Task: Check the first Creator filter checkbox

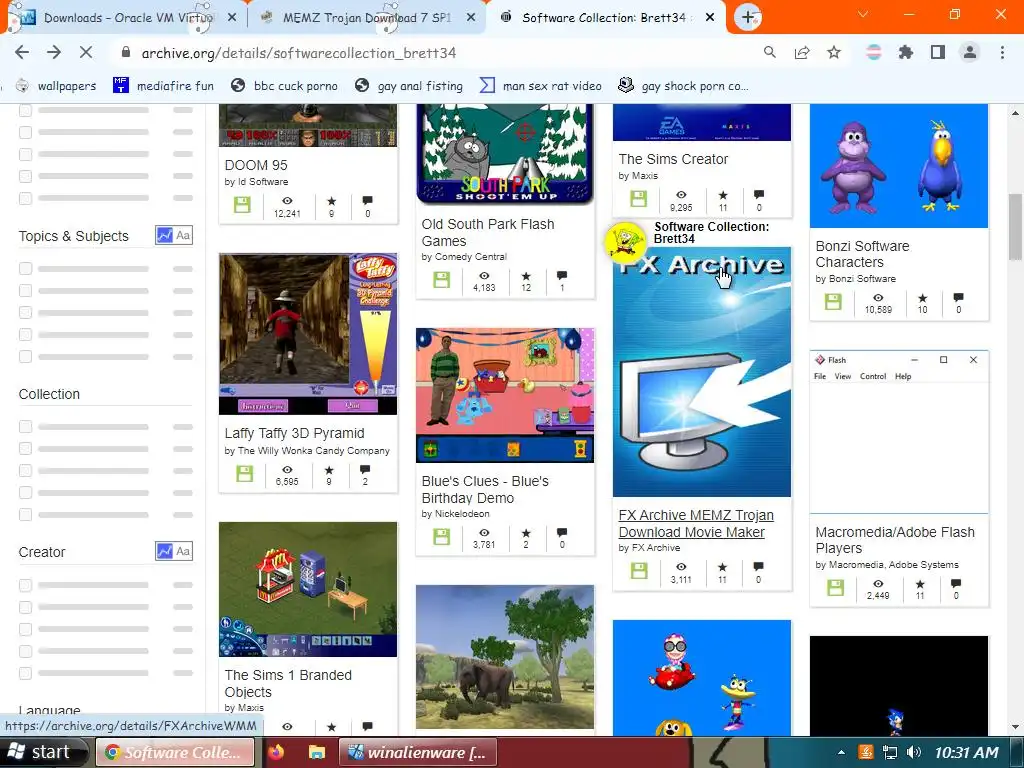Action: [25, 585]
